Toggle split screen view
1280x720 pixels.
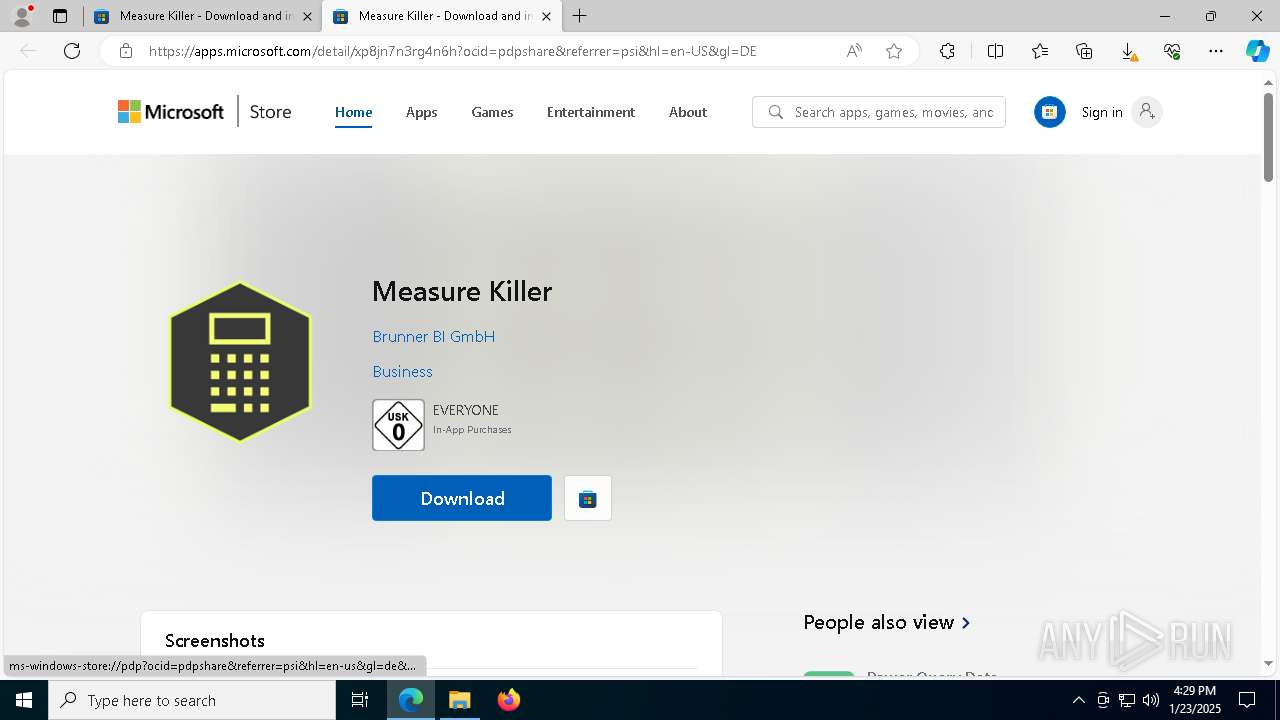click(995, 51)
